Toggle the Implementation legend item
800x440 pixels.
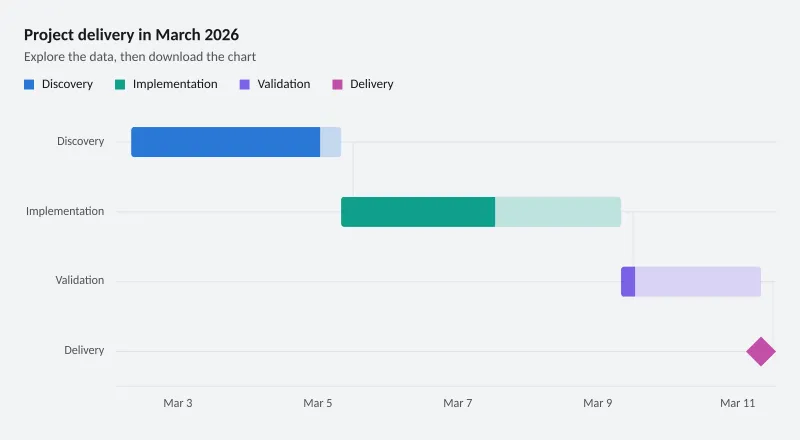pos(166,84)
